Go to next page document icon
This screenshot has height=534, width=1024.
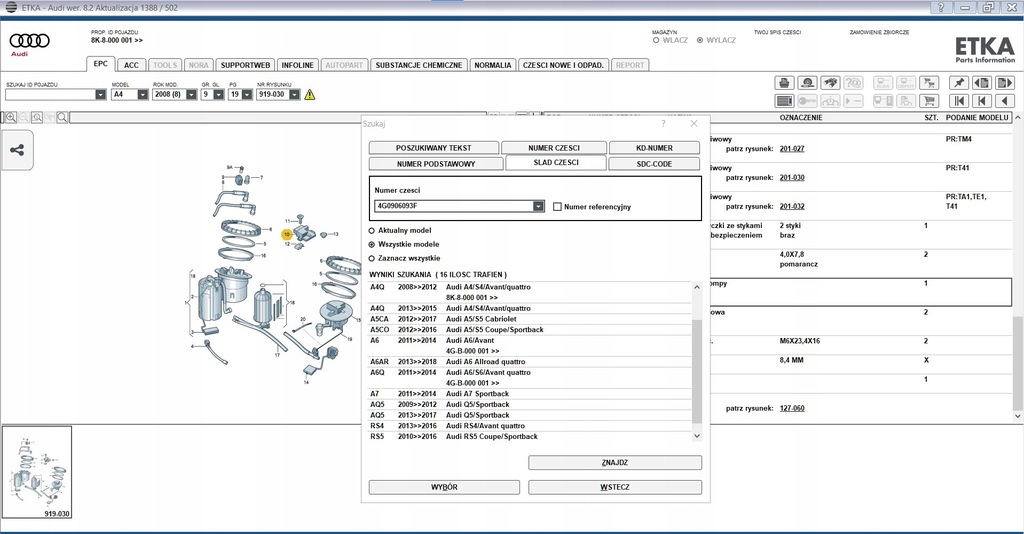1004,83
